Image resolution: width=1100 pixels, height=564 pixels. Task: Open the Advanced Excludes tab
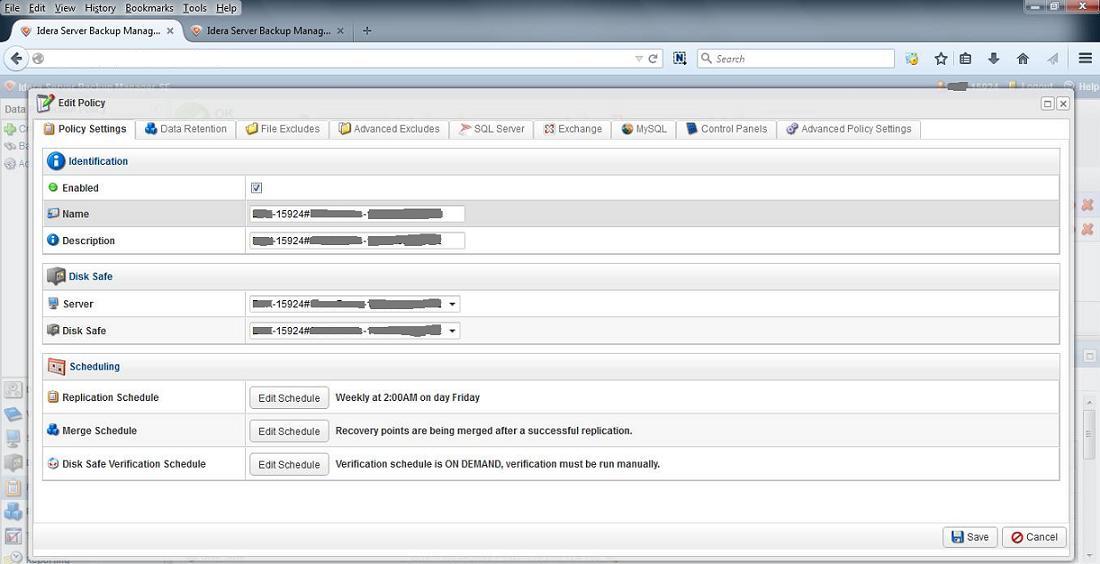(389, 129)
